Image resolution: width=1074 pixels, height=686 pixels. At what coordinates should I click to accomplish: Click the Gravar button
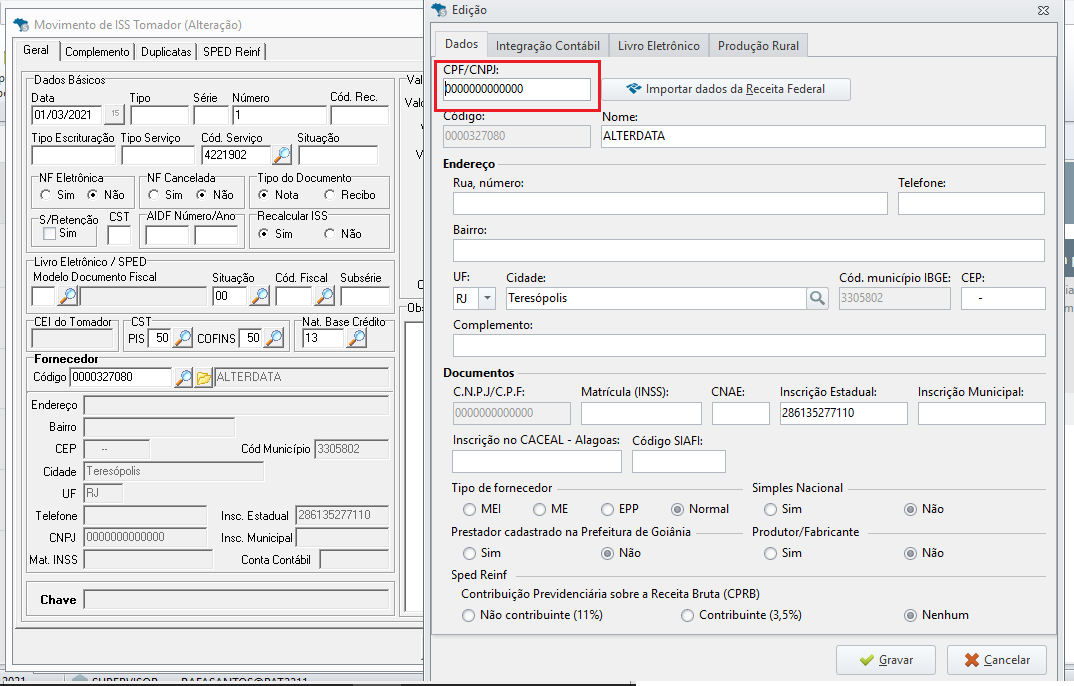[886, 660]
